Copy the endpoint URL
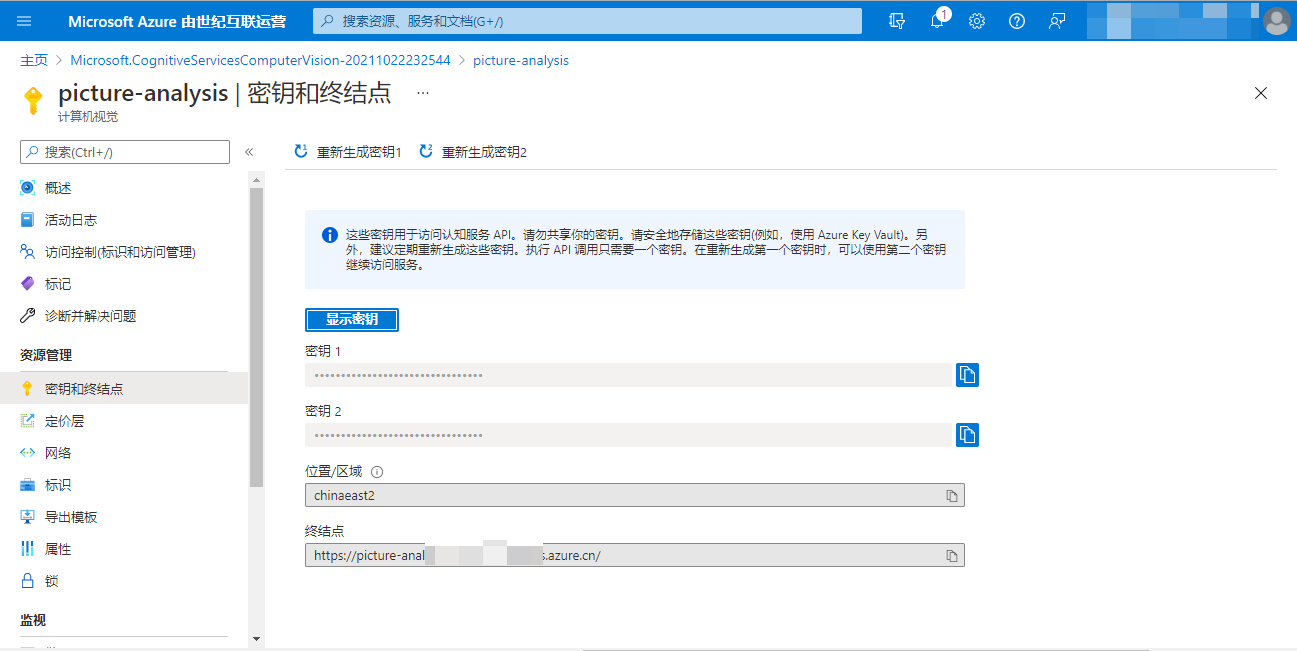1297x651 pixels. pos(952,556)
